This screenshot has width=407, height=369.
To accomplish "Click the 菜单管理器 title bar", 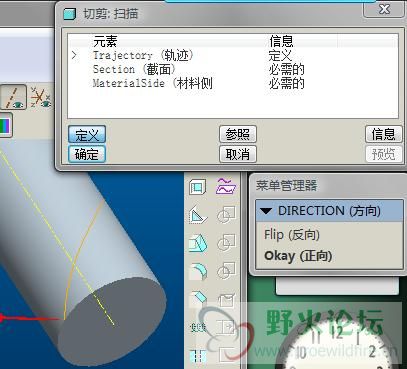I will 327,185.
